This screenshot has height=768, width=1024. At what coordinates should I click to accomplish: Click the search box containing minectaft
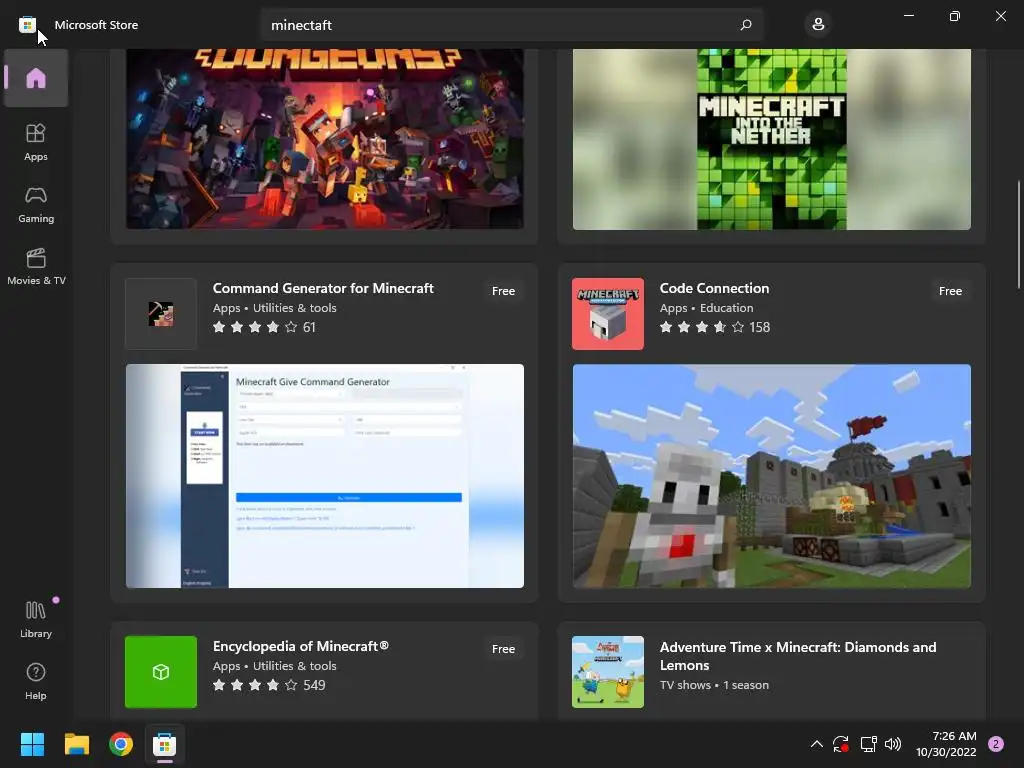pyautogui.click(x=511, y=25)
